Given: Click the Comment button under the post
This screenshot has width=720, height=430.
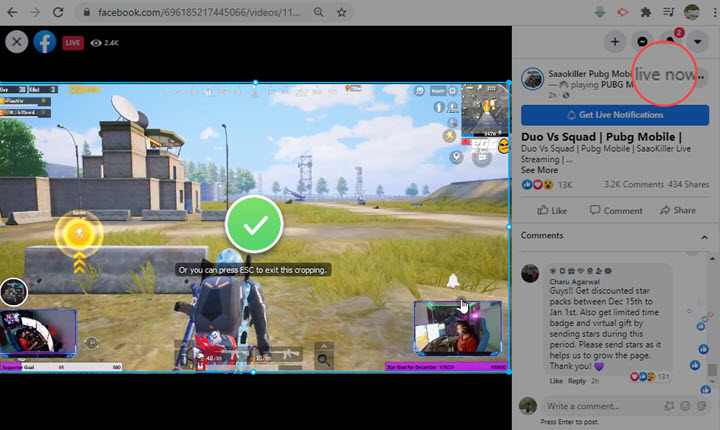Looking at the screenshot, I should [x=616, y=210].
